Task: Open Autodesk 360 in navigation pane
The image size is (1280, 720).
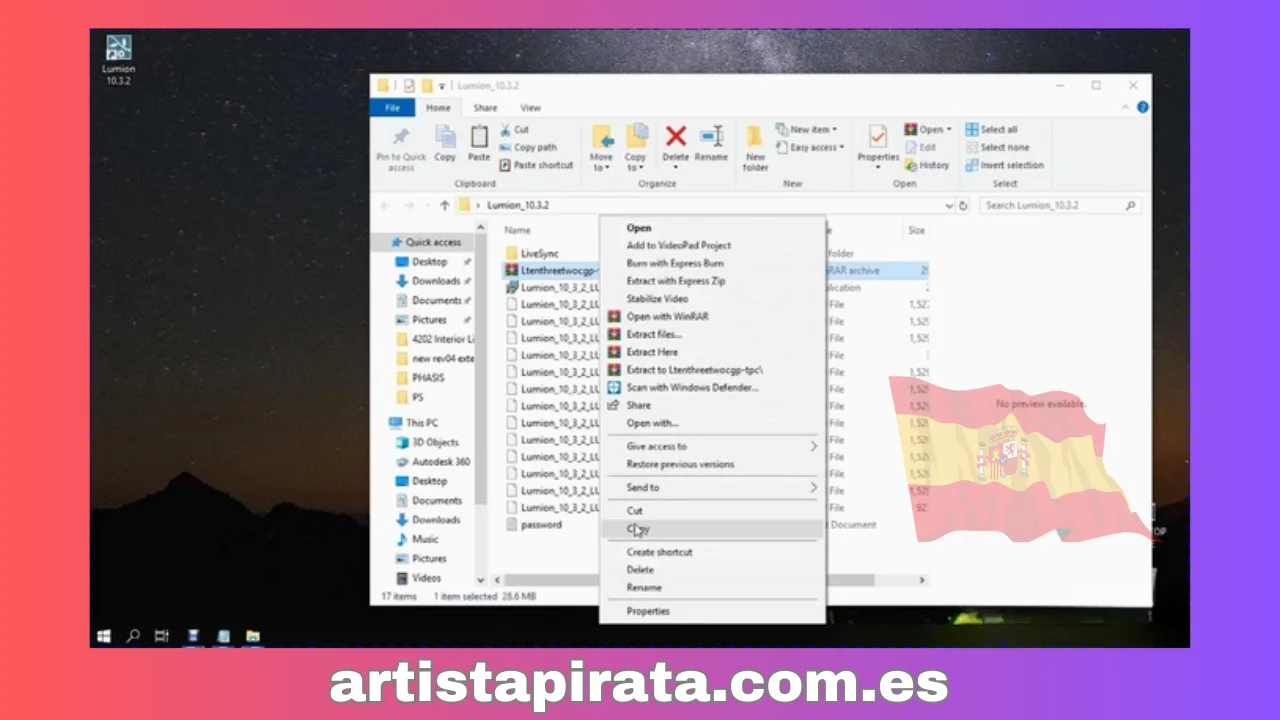Action: coord(432,462)
